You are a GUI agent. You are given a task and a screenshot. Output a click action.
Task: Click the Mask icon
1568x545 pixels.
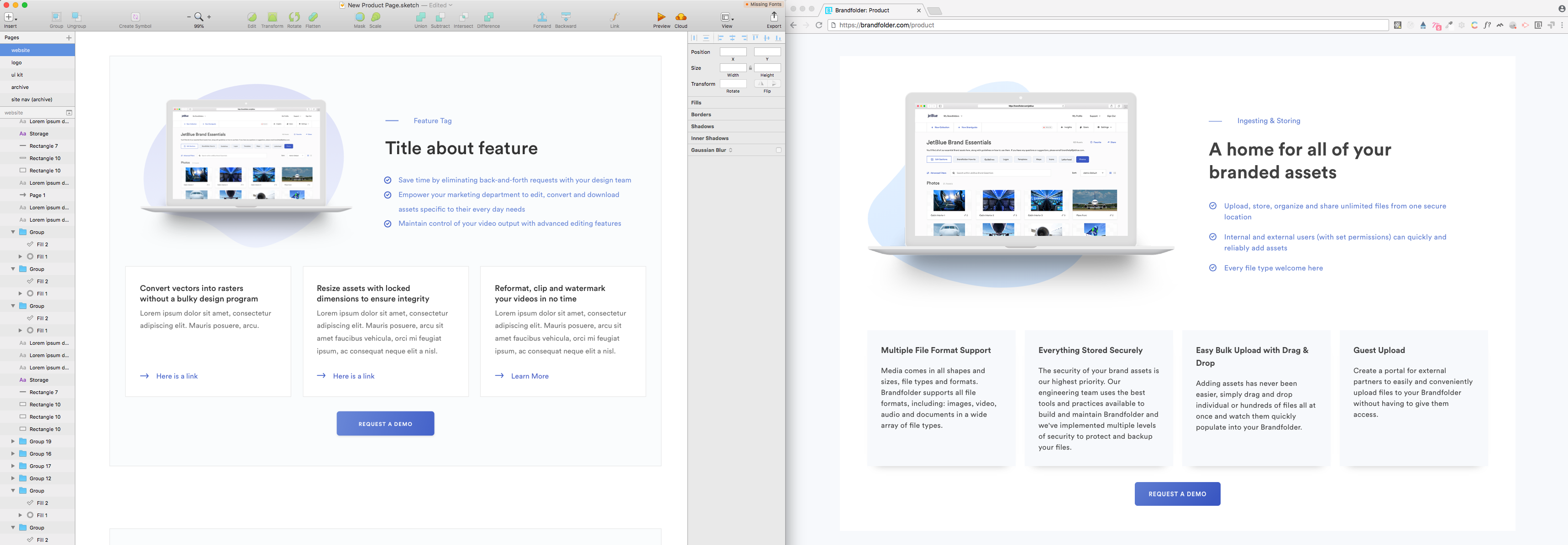click(360, 17)
